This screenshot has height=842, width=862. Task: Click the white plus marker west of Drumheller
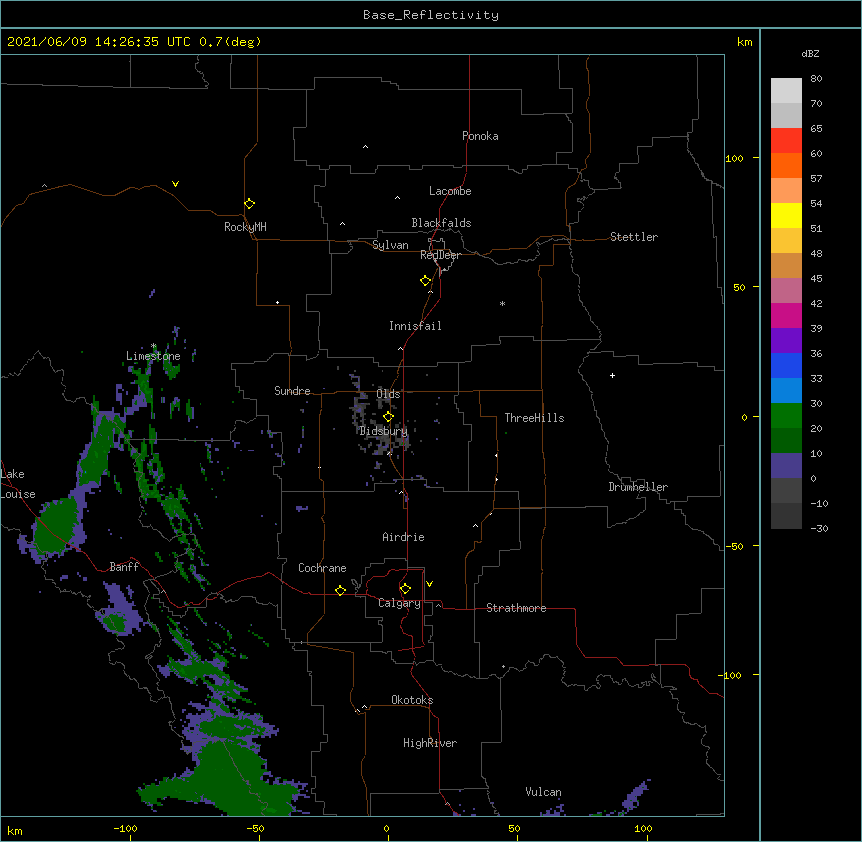click(612, 375)
